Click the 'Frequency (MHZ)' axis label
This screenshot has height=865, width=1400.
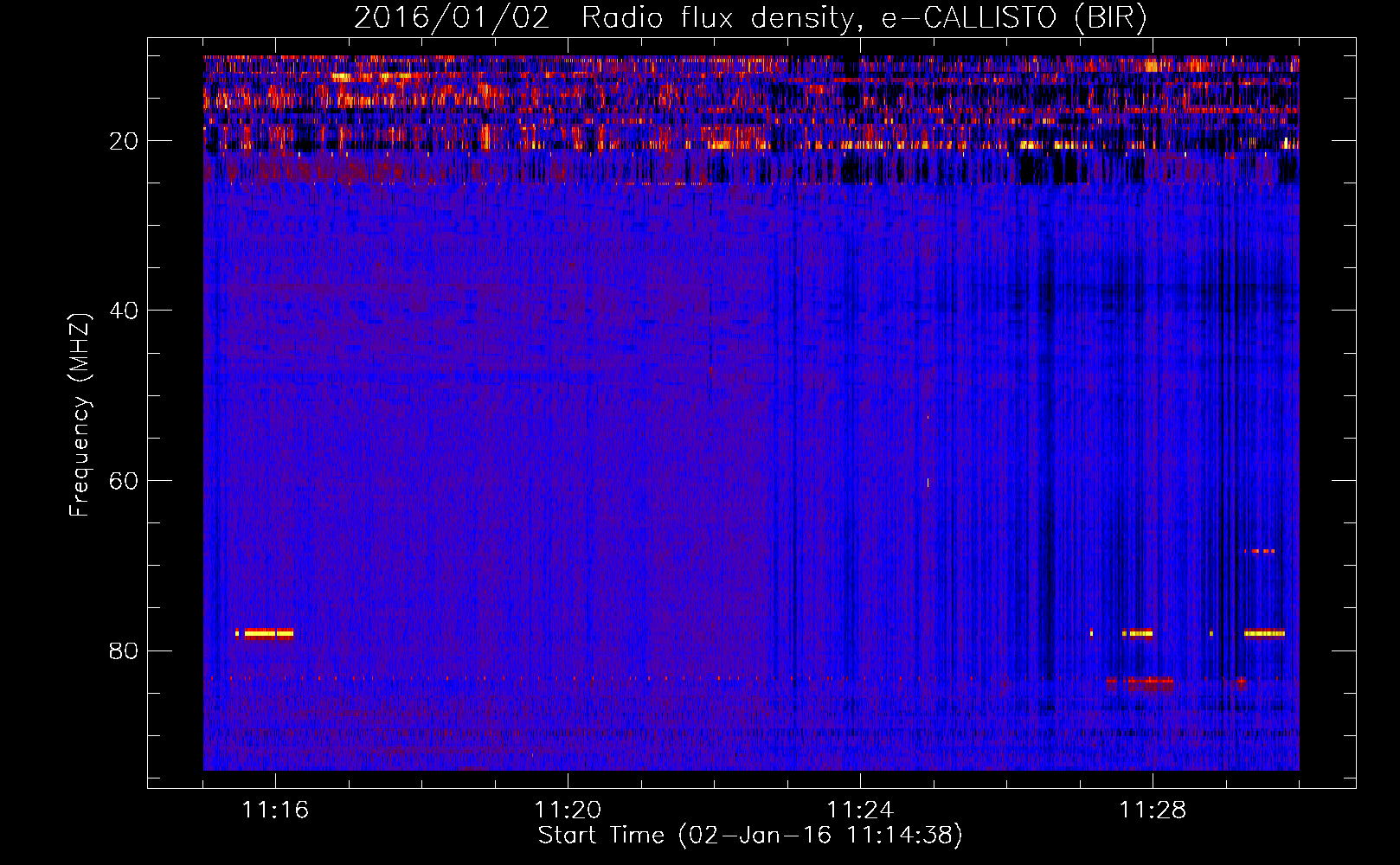tap(80, 415)
